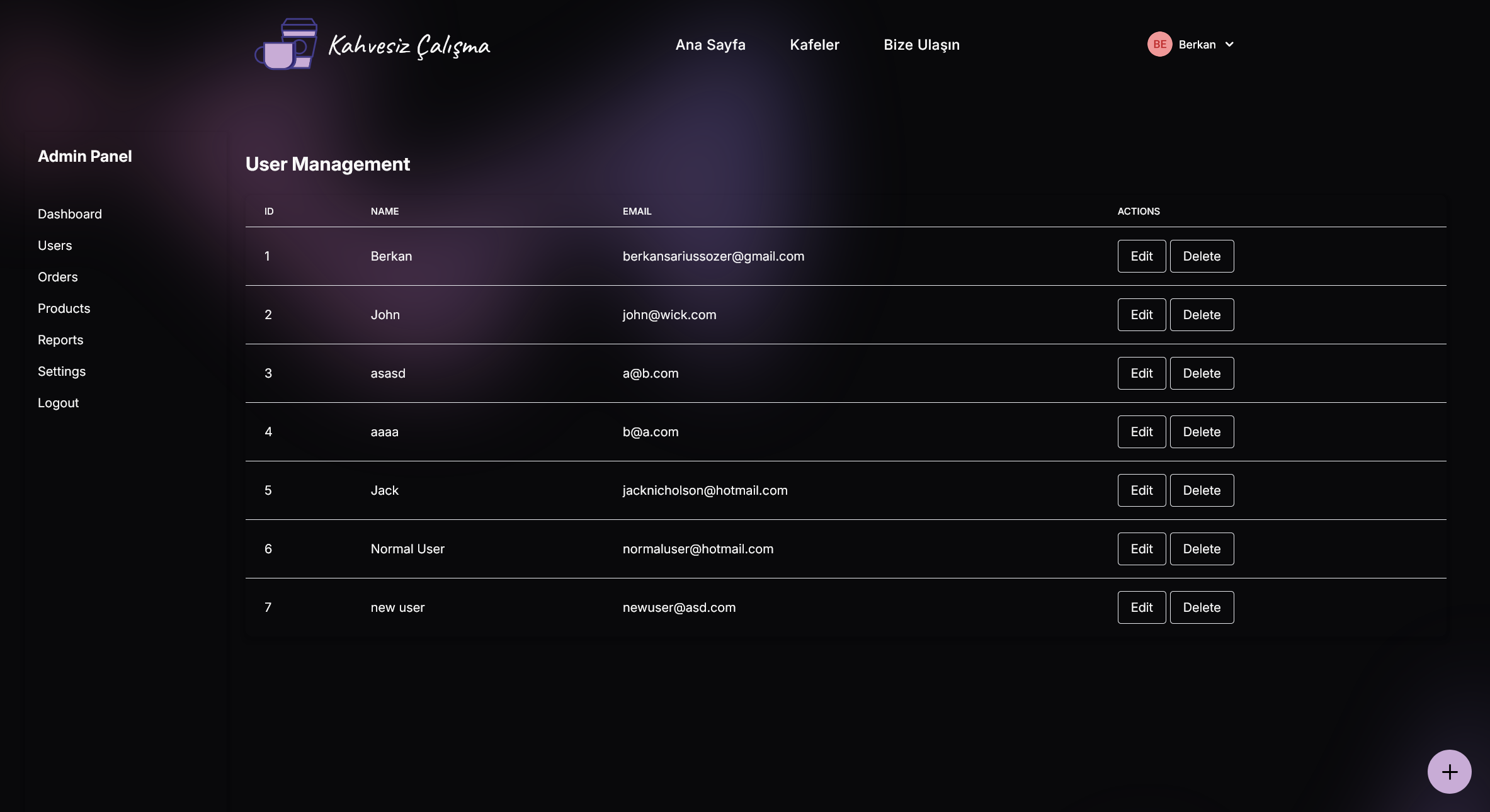Edit the user Jack
This screenshot has height=812, width=1490.
click(x=1141, y=490)
